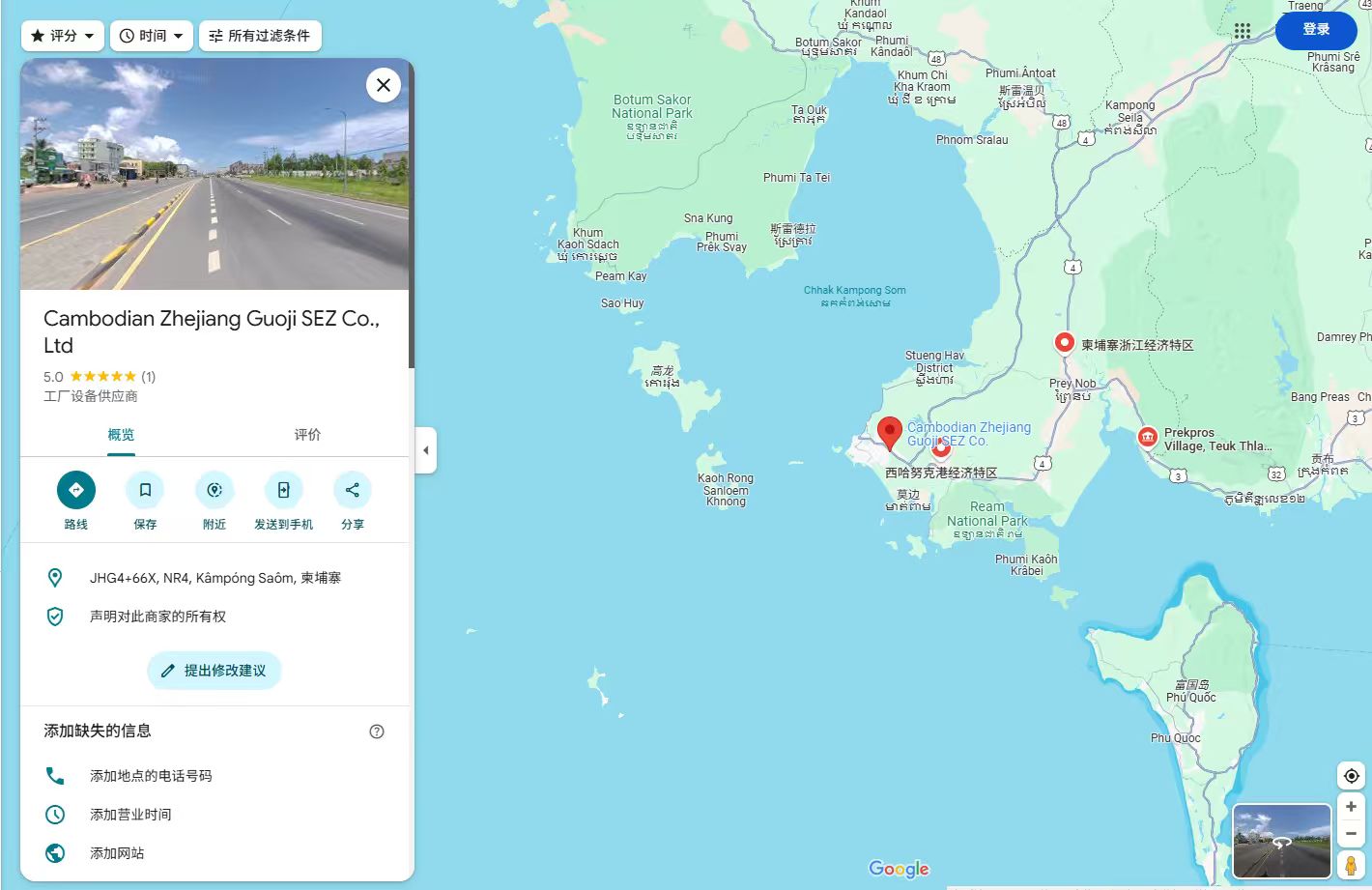Zoom in the map with plus
1372x890 pixels.
point(1351,807)
